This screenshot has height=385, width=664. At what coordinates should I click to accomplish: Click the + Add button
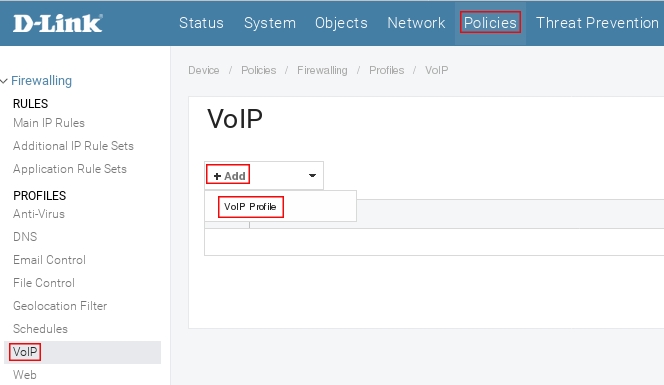click(228, 175)
